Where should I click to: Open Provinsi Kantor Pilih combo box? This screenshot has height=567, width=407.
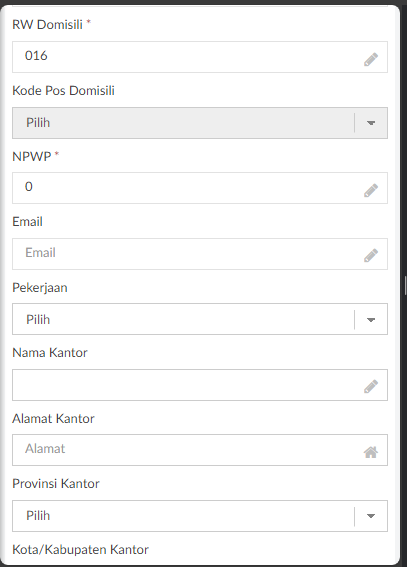point(200,516)
